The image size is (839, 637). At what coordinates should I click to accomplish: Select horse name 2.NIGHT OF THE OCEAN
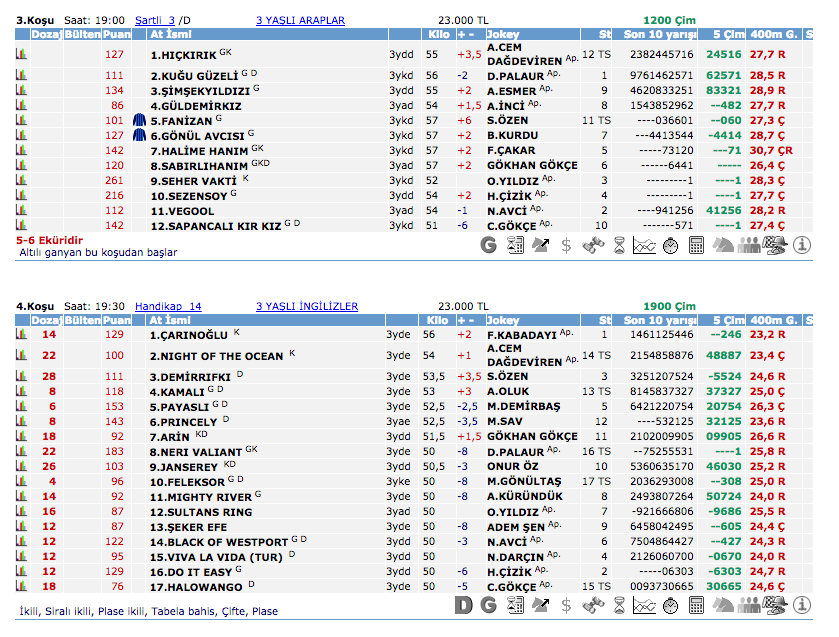(217, 355)
